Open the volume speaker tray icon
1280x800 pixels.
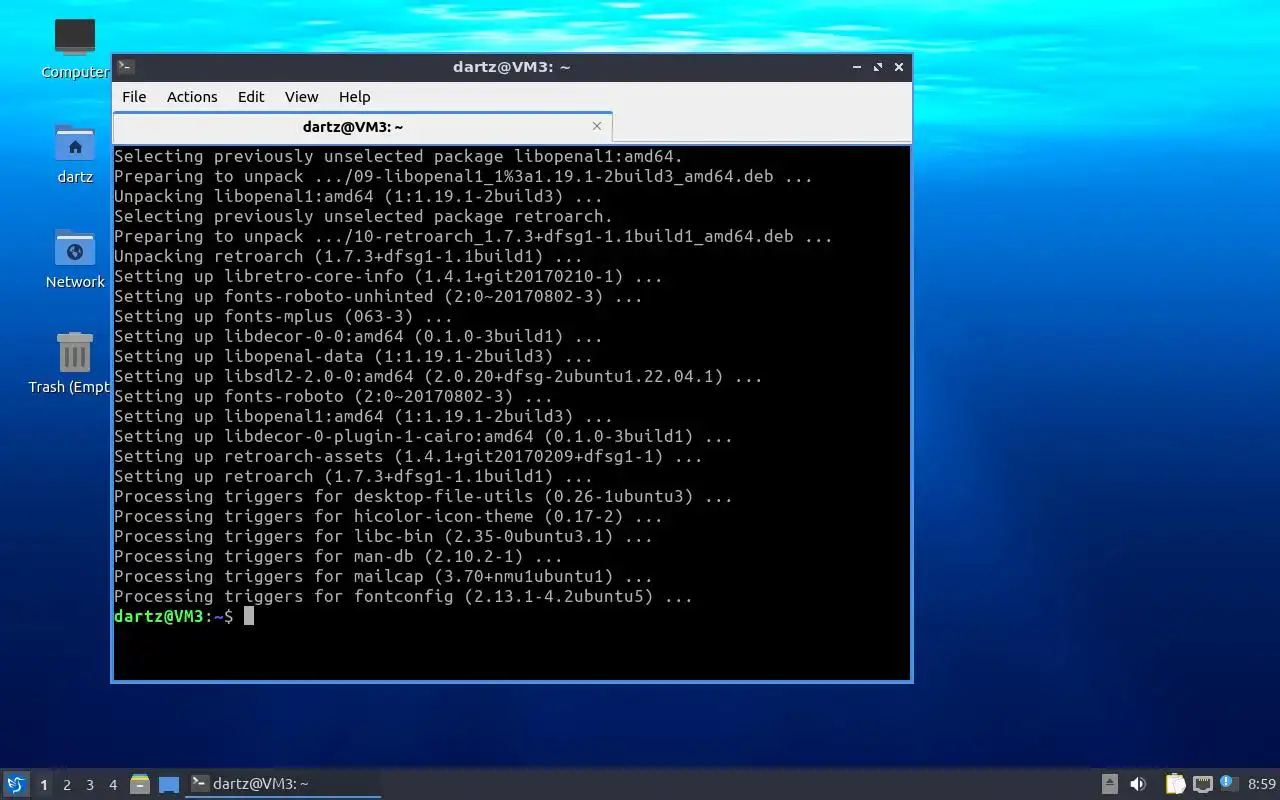1138,784
